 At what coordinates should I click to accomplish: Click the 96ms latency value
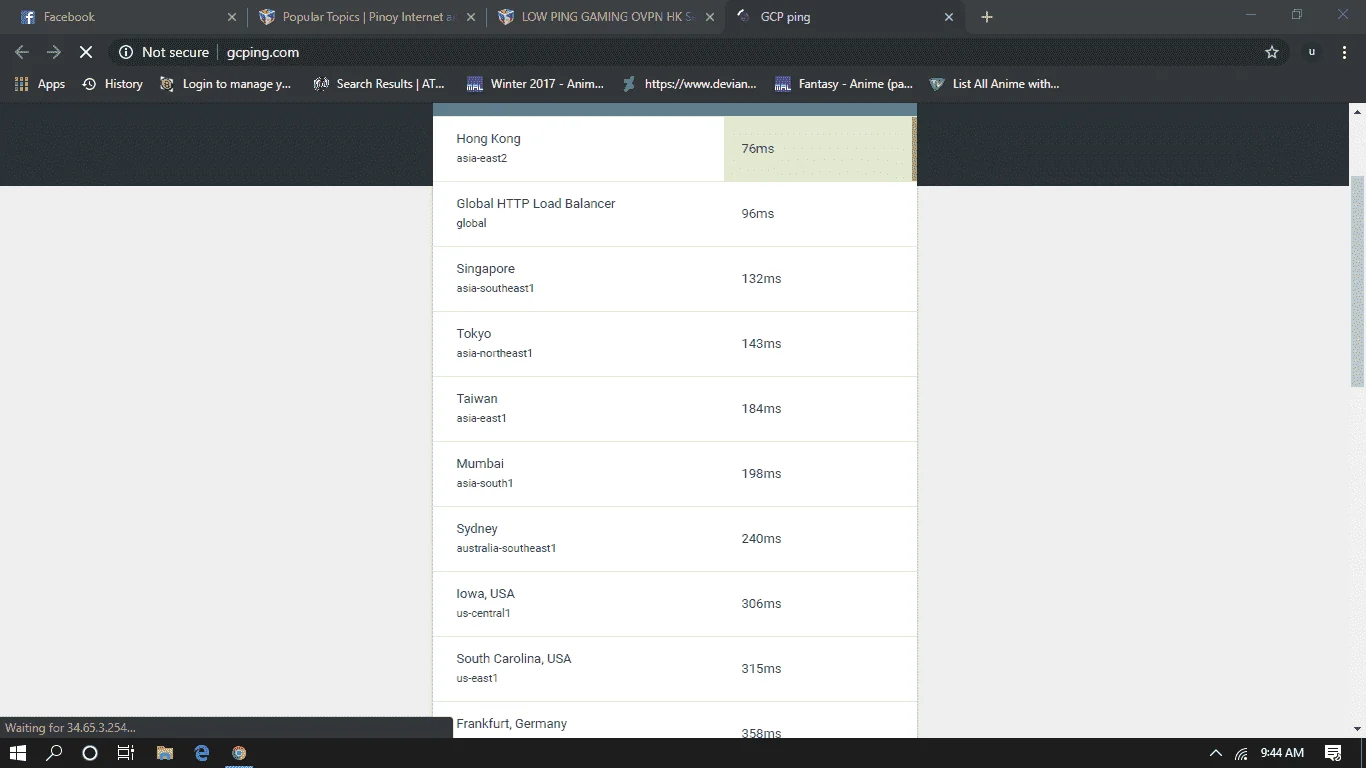tap(758, 214)
